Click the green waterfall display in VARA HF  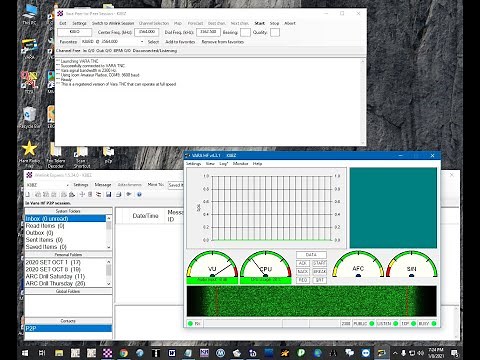coord(312,301)
